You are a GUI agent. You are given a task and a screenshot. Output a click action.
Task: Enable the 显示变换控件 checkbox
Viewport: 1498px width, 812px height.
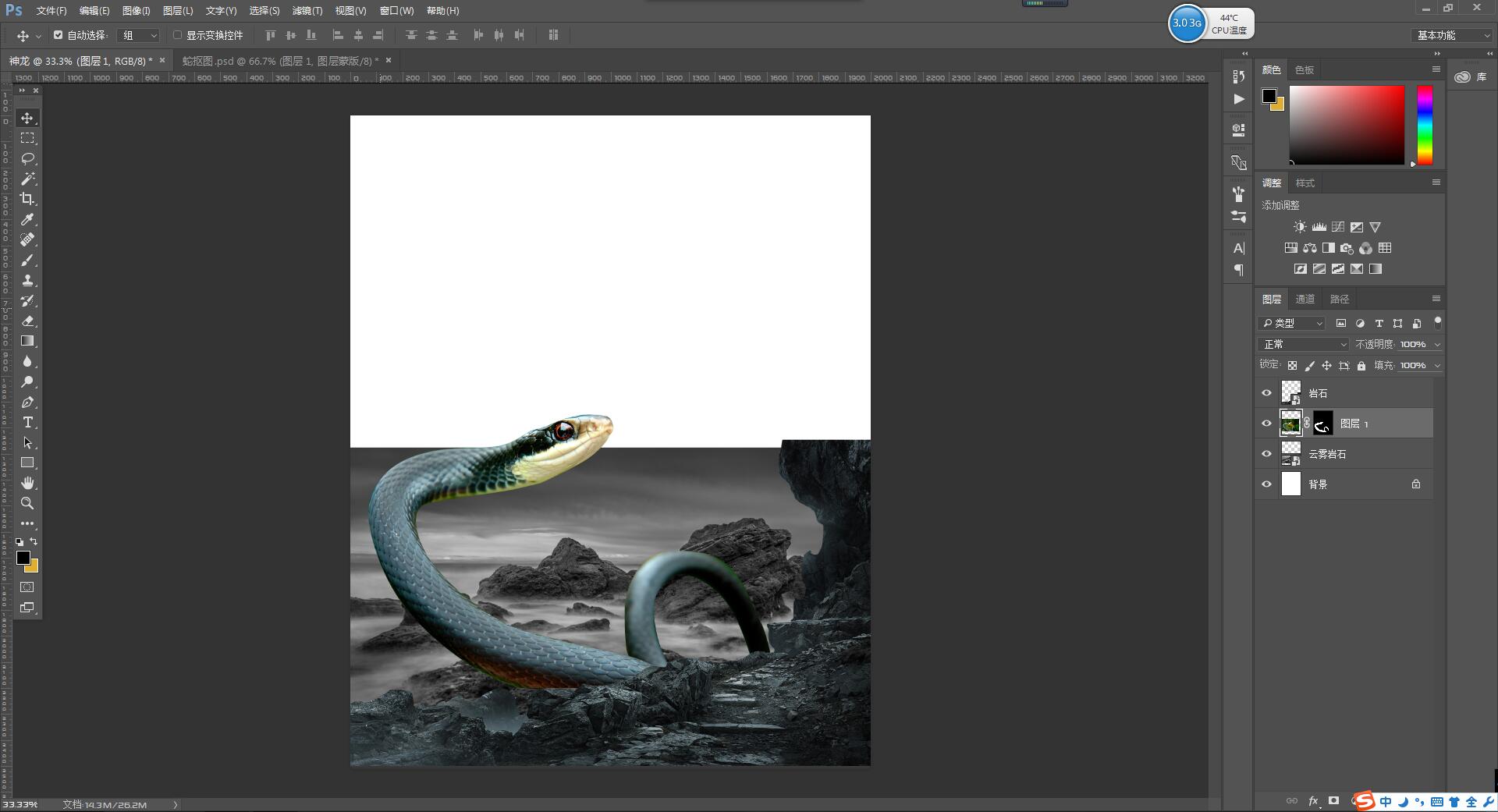pos(177,35)
